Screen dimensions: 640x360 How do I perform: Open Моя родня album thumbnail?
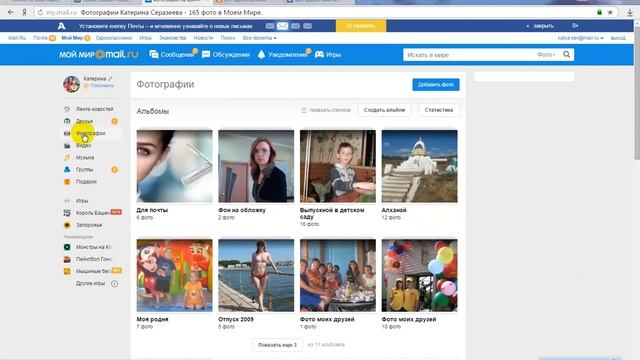pos(174,276)
